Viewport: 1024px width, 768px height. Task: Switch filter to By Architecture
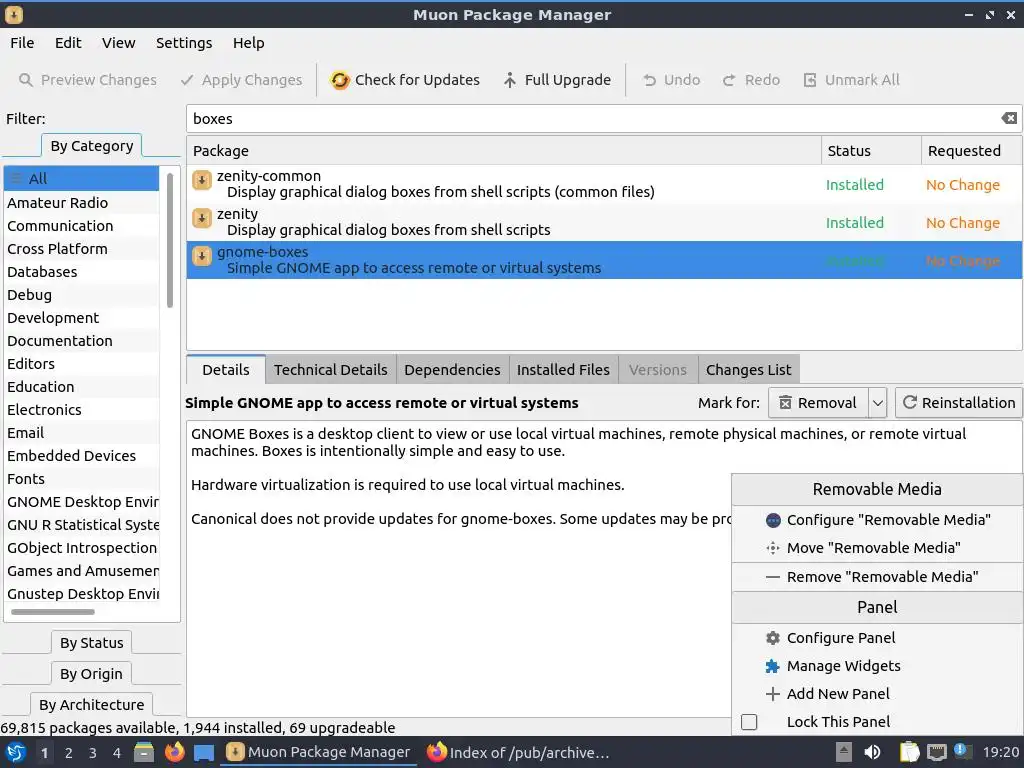point(91,704)
